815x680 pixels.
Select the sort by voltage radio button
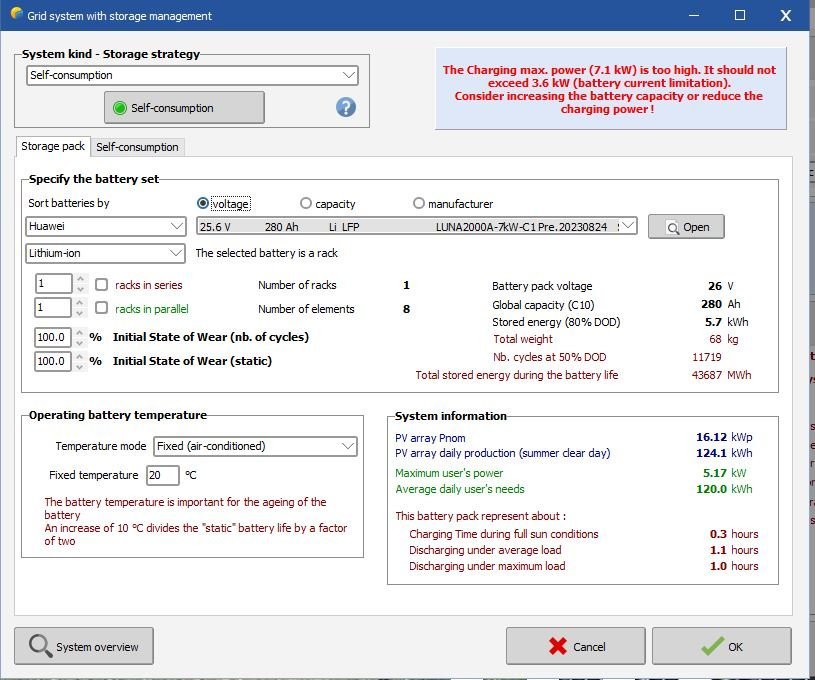(x=203, y=203)
